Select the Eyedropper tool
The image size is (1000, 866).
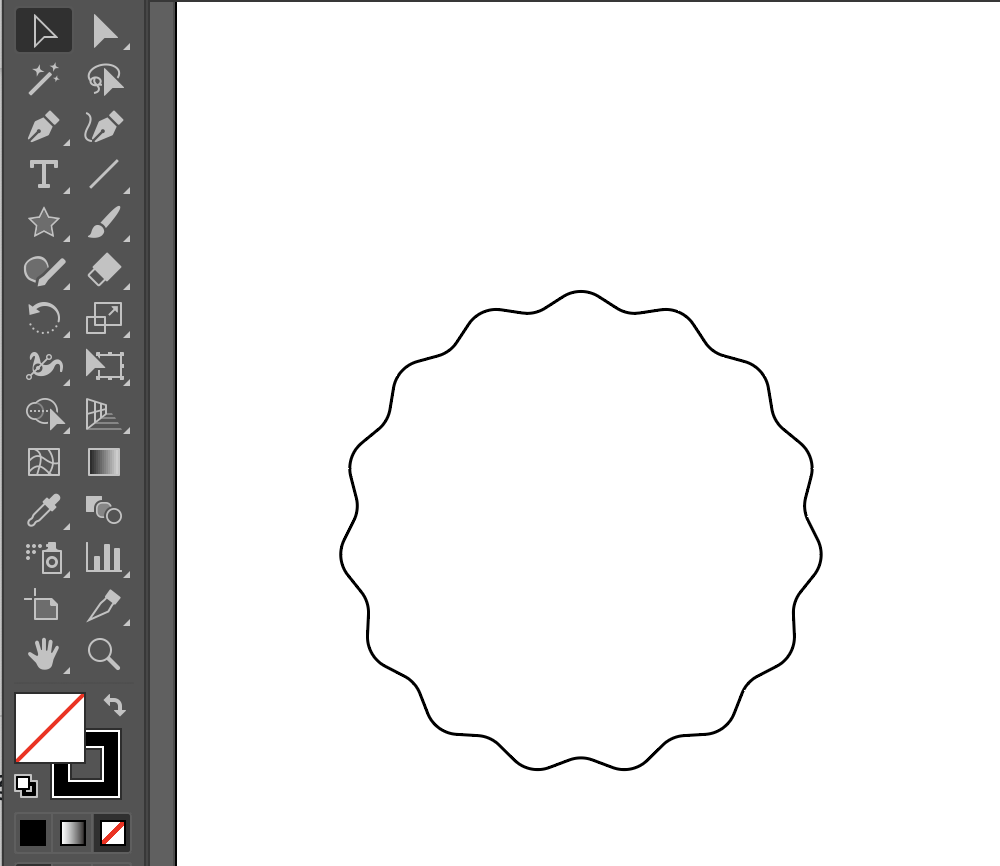43,510
